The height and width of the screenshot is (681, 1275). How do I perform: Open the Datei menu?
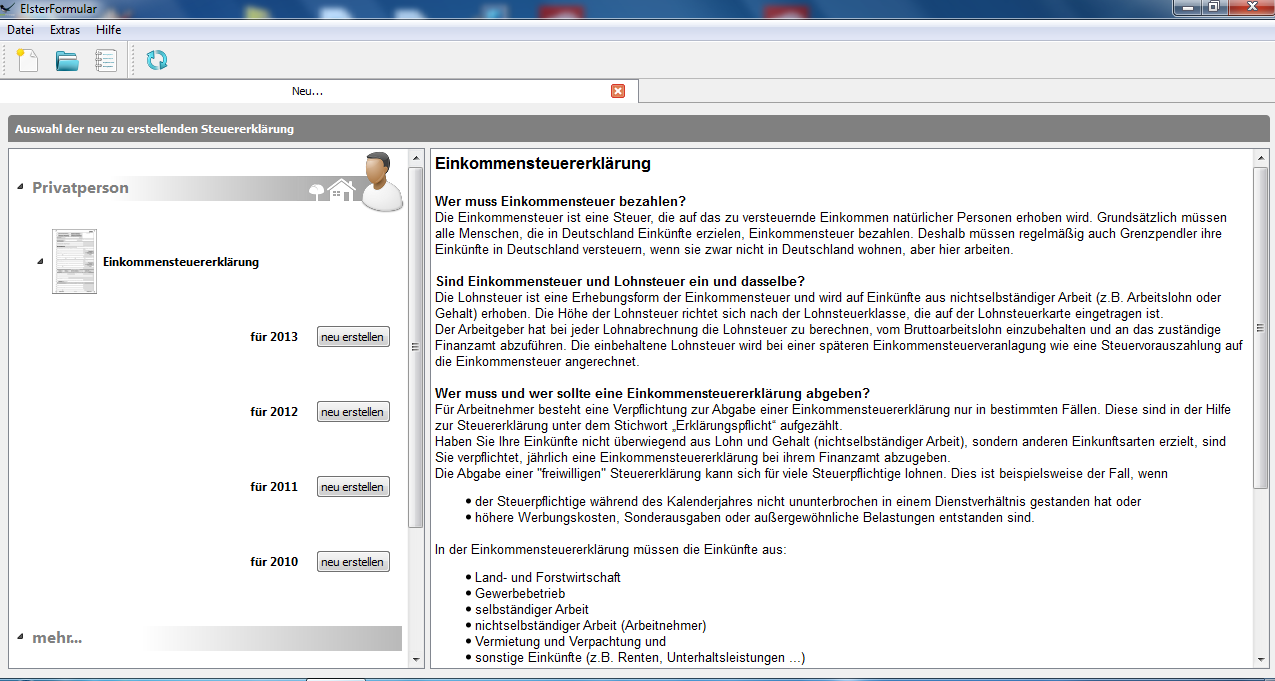coord(21,30)
